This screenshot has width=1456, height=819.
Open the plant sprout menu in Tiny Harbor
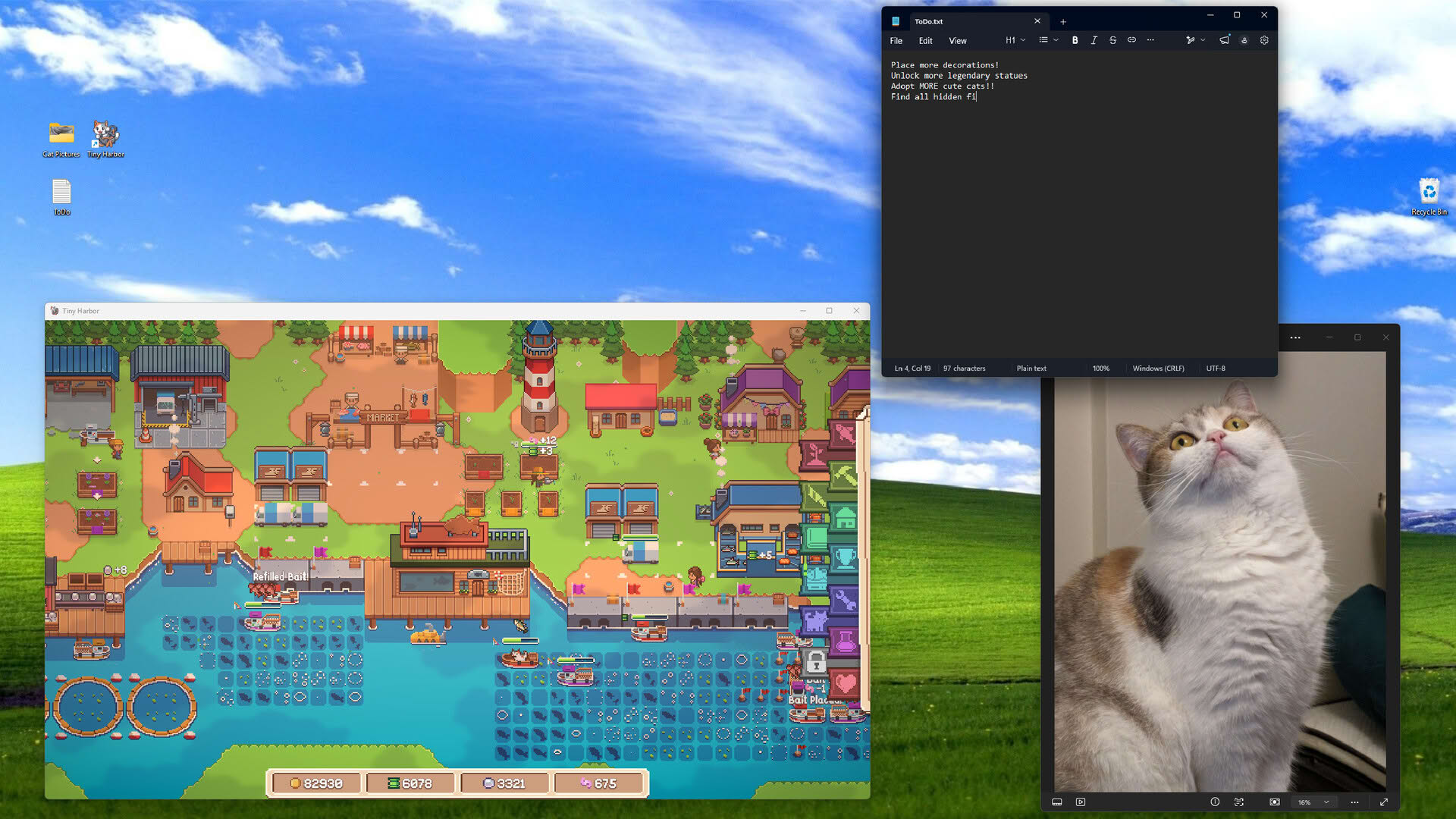(x=814, y=456)
